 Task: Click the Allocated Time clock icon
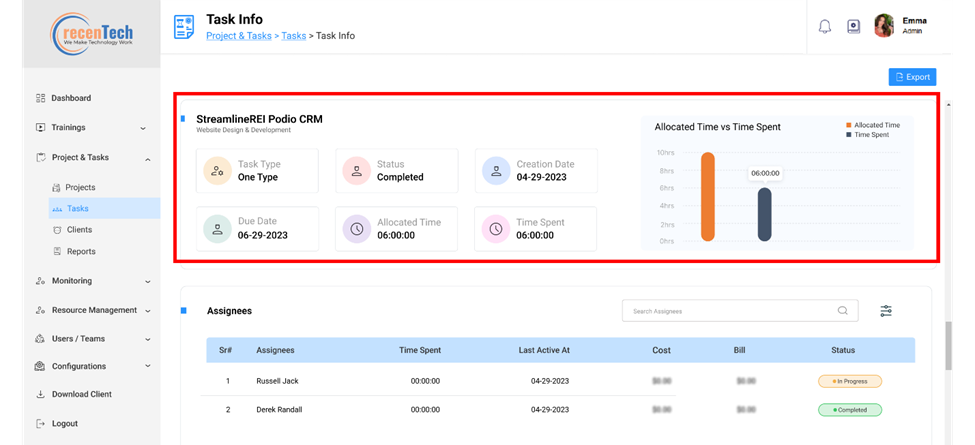[x=357, y=229]
